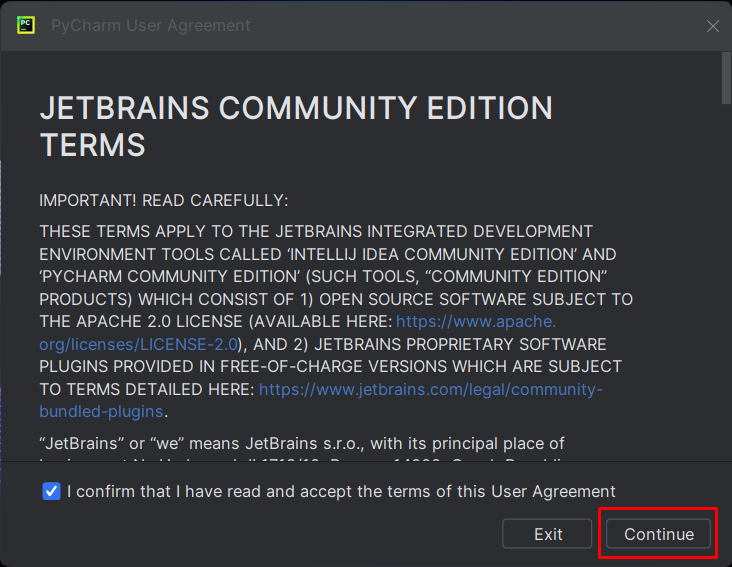
Task: Click the Continue button
Action: tap(658, 534)
